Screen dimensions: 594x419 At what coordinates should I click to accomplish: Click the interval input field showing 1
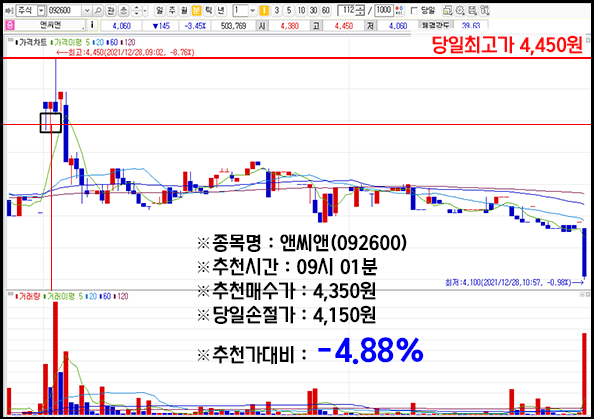tap(240, 11)
